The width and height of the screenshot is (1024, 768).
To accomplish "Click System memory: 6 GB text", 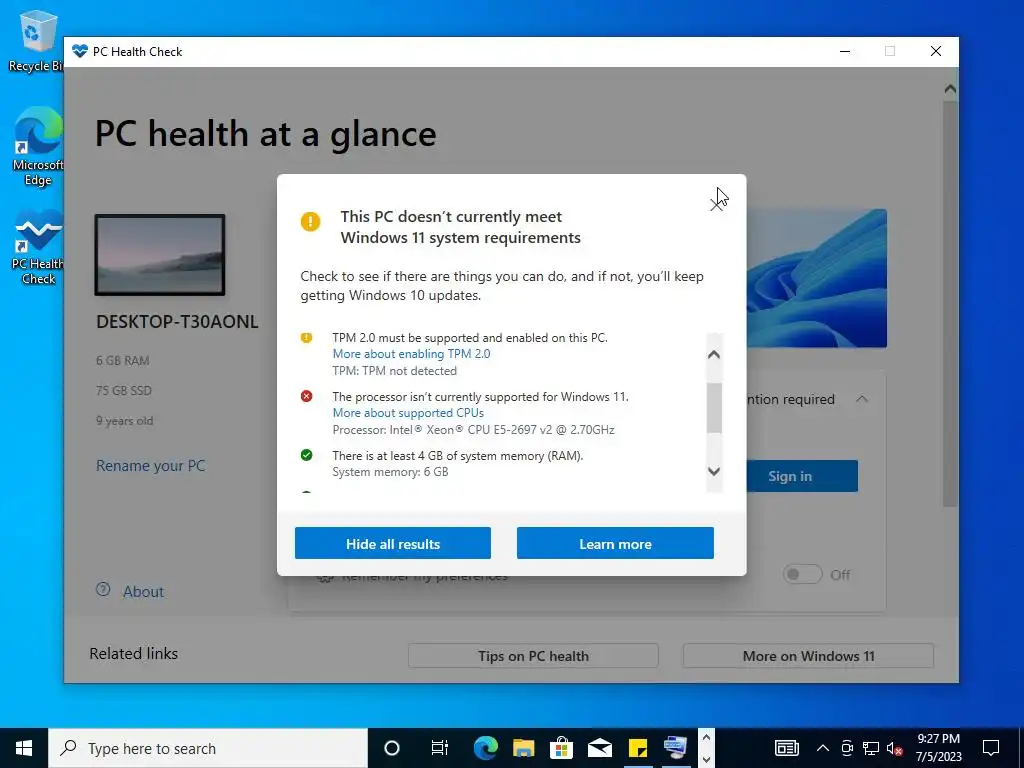I will (x=391, y=472).
